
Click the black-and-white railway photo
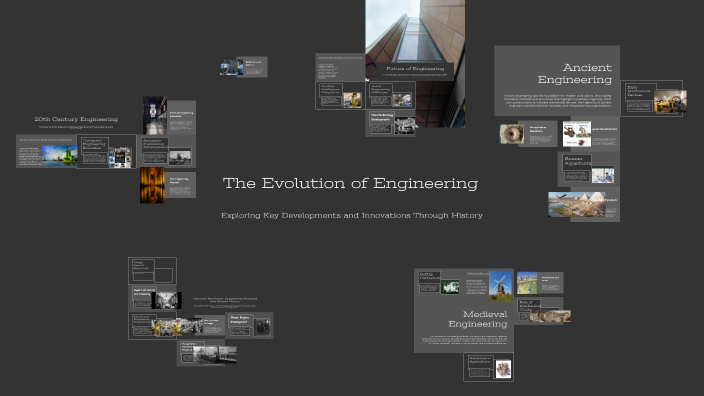click(x=215, y=354)
